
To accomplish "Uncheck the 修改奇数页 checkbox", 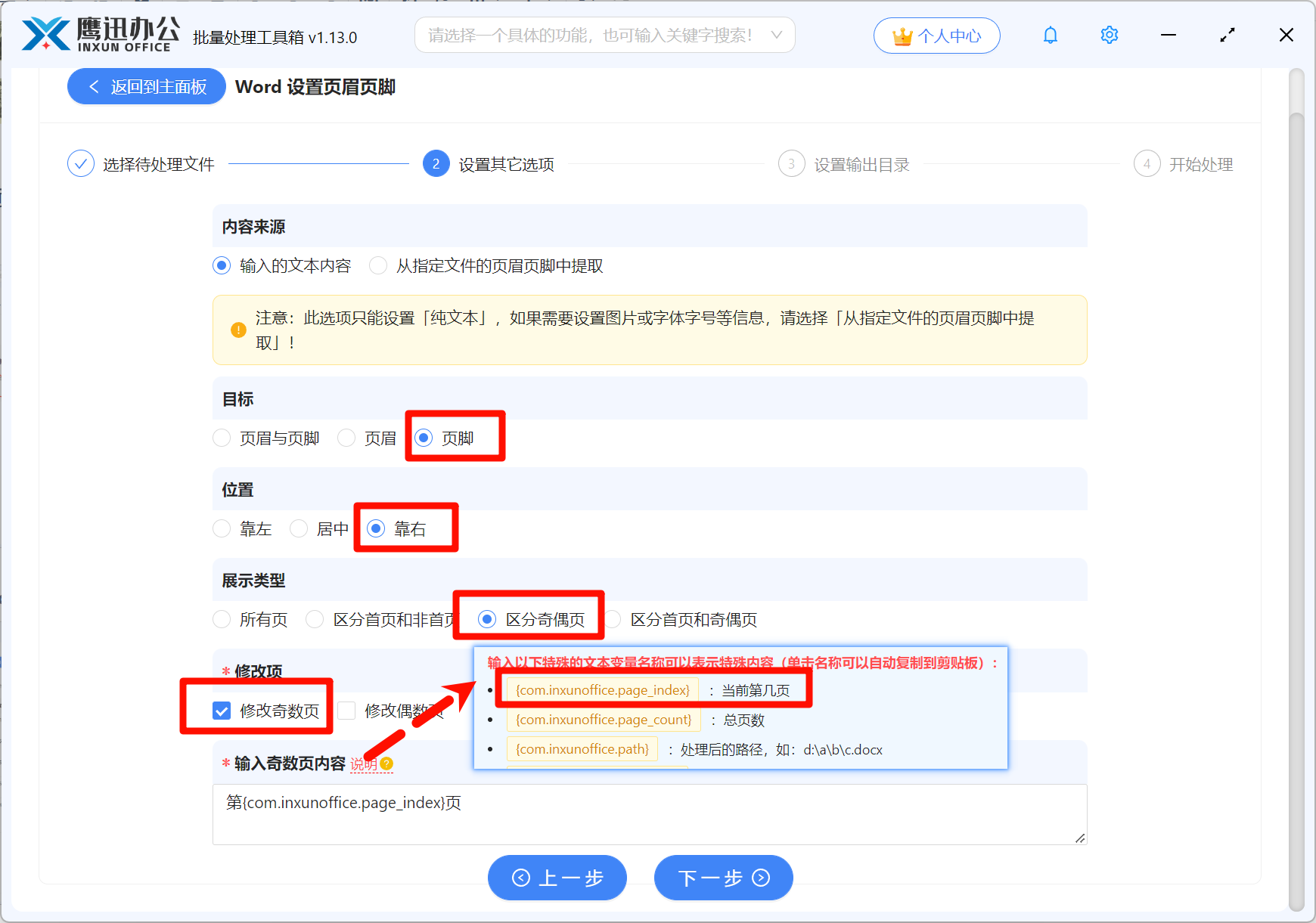I will [x=221, y=711].
